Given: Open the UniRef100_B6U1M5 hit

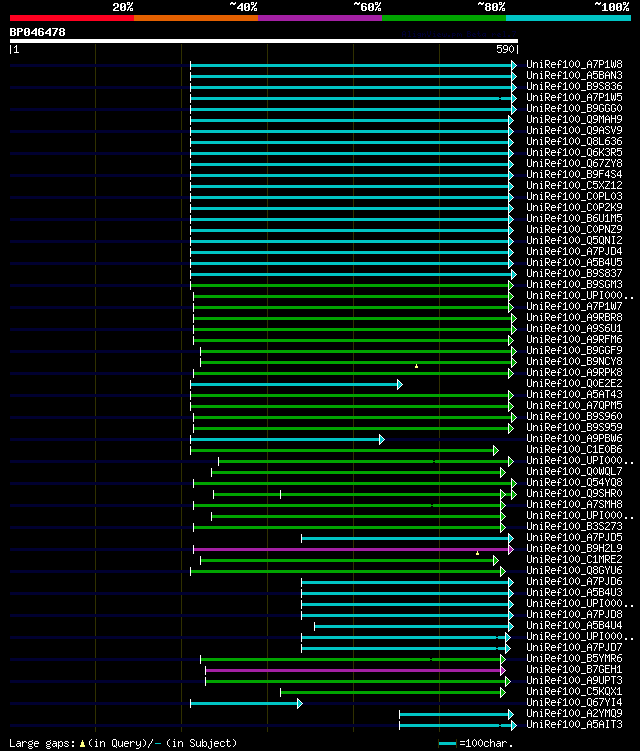Looking at the screenshot, I should coord(574,218).
